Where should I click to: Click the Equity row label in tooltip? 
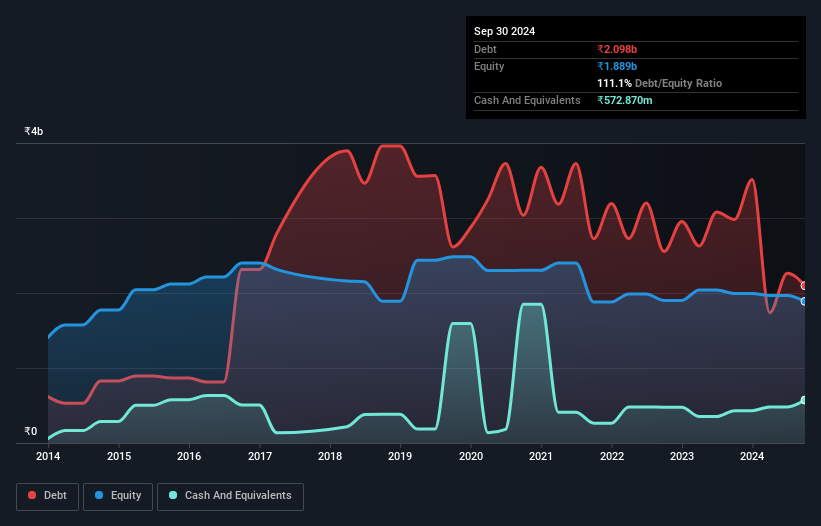coord(489,66)
